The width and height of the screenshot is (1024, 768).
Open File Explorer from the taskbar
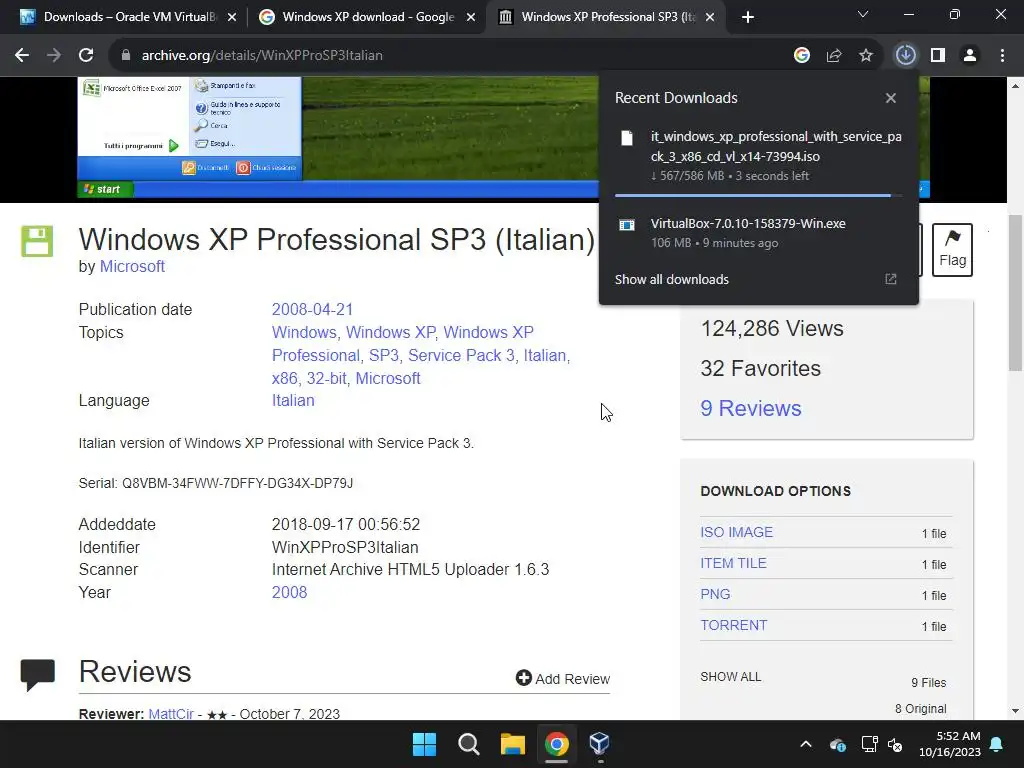513,744
